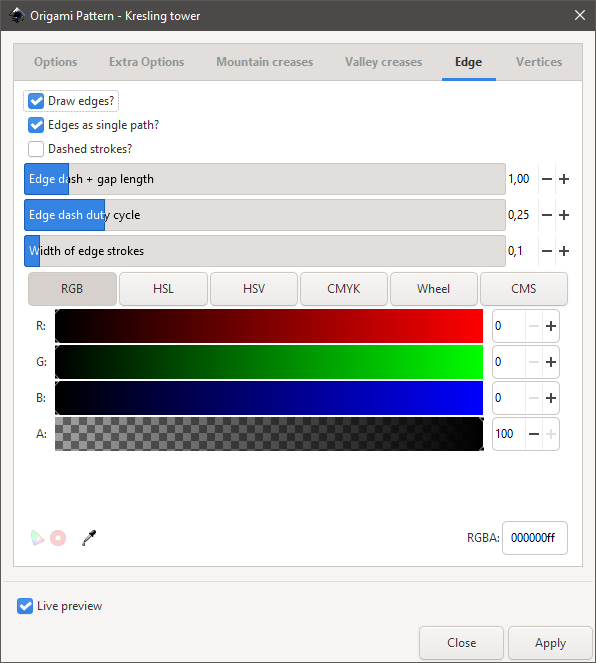Screen dimensions: 596x663
Task: Click the RGBA hex input field
Action: (535, 538)
